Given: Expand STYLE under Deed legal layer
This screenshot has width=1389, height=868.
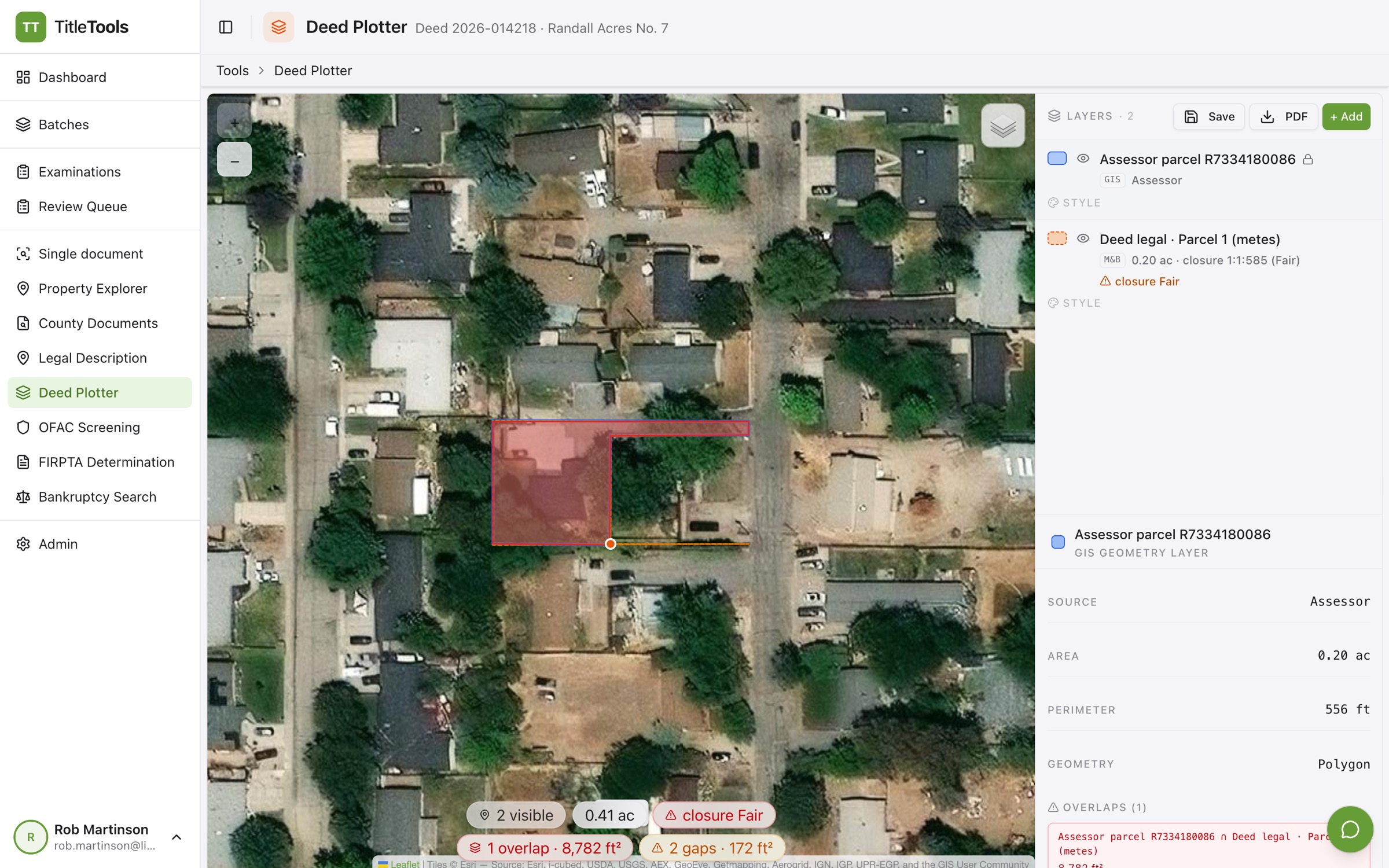Looking at the screenshot, I should coord(1075,303).
